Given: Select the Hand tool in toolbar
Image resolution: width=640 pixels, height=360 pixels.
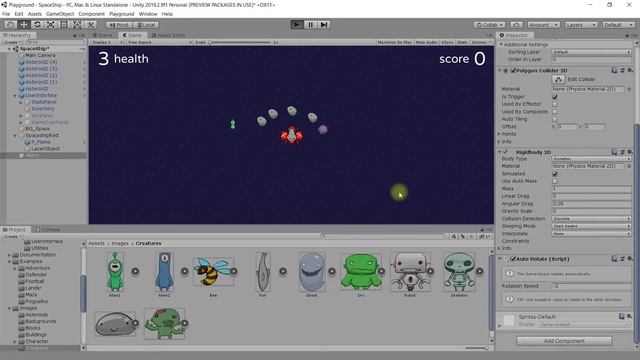Looking at the screenshot, I should (11, 24).
